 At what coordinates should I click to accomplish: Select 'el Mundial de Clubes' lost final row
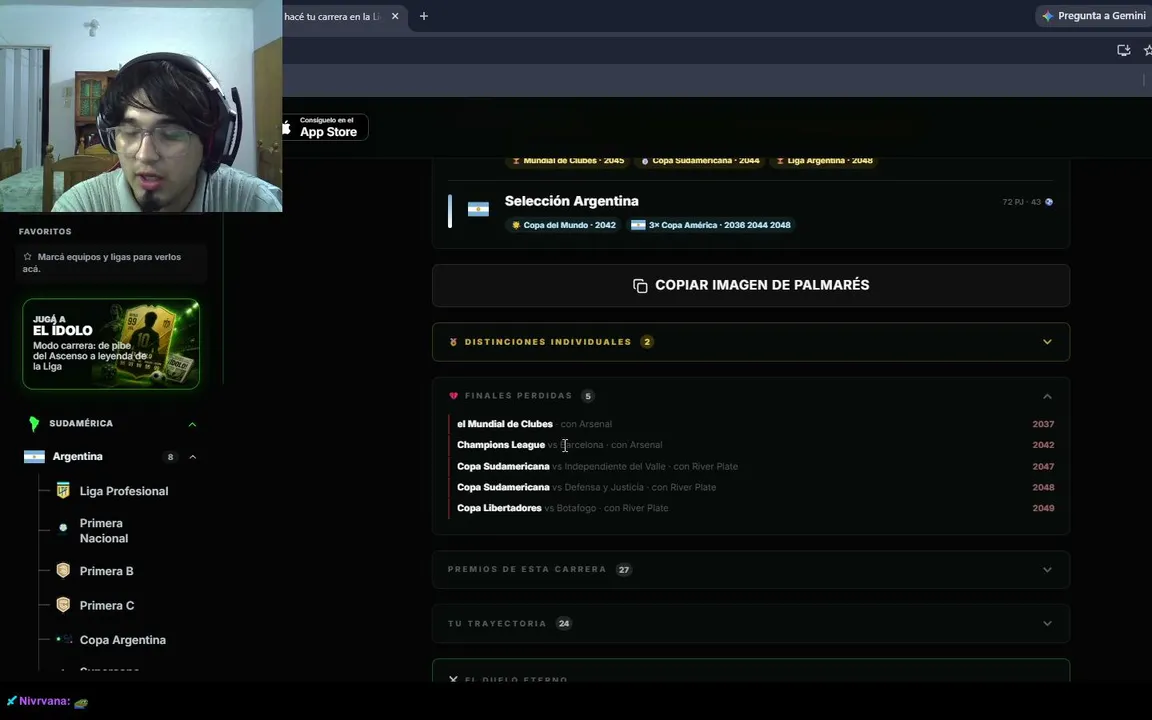[751, 424]
